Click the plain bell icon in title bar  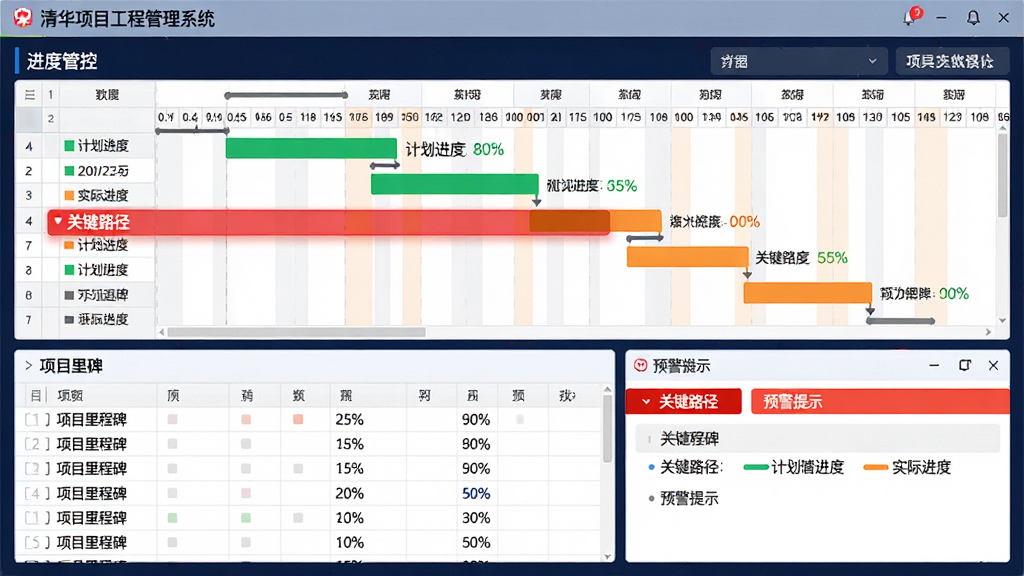[973, 18]
